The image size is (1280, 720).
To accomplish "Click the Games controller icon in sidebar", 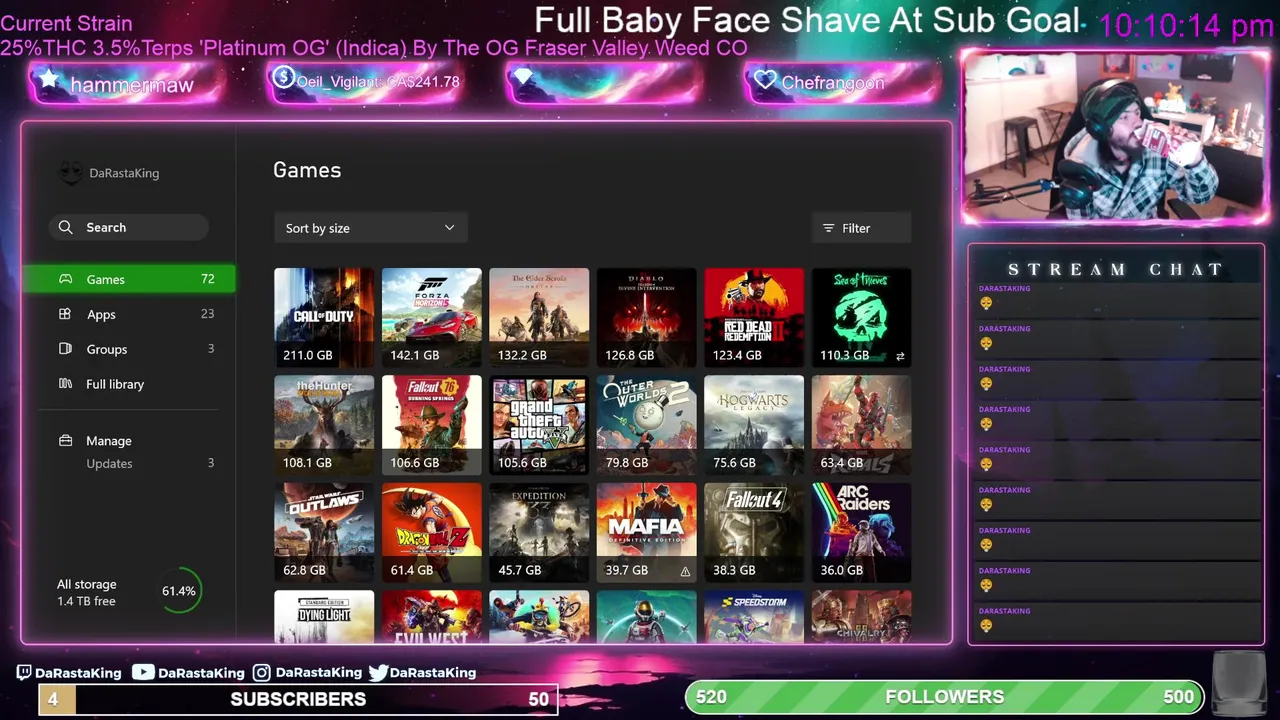I will (x=65, y=279).
